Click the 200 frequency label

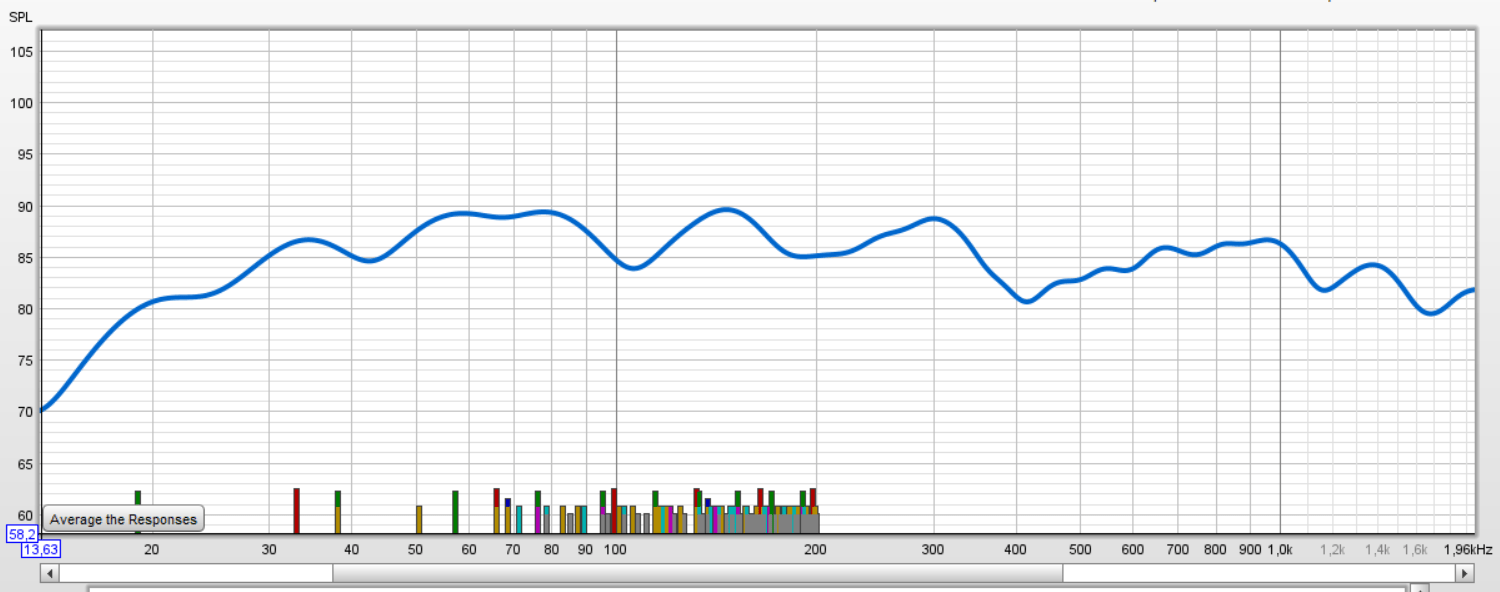pyautogui.click(x=815, y=549)
